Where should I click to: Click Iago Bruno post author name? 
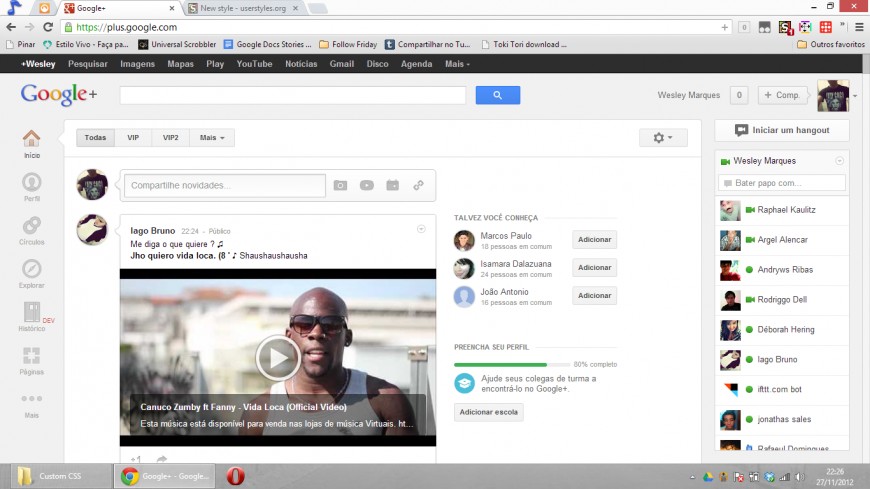(x=153, y=231)
